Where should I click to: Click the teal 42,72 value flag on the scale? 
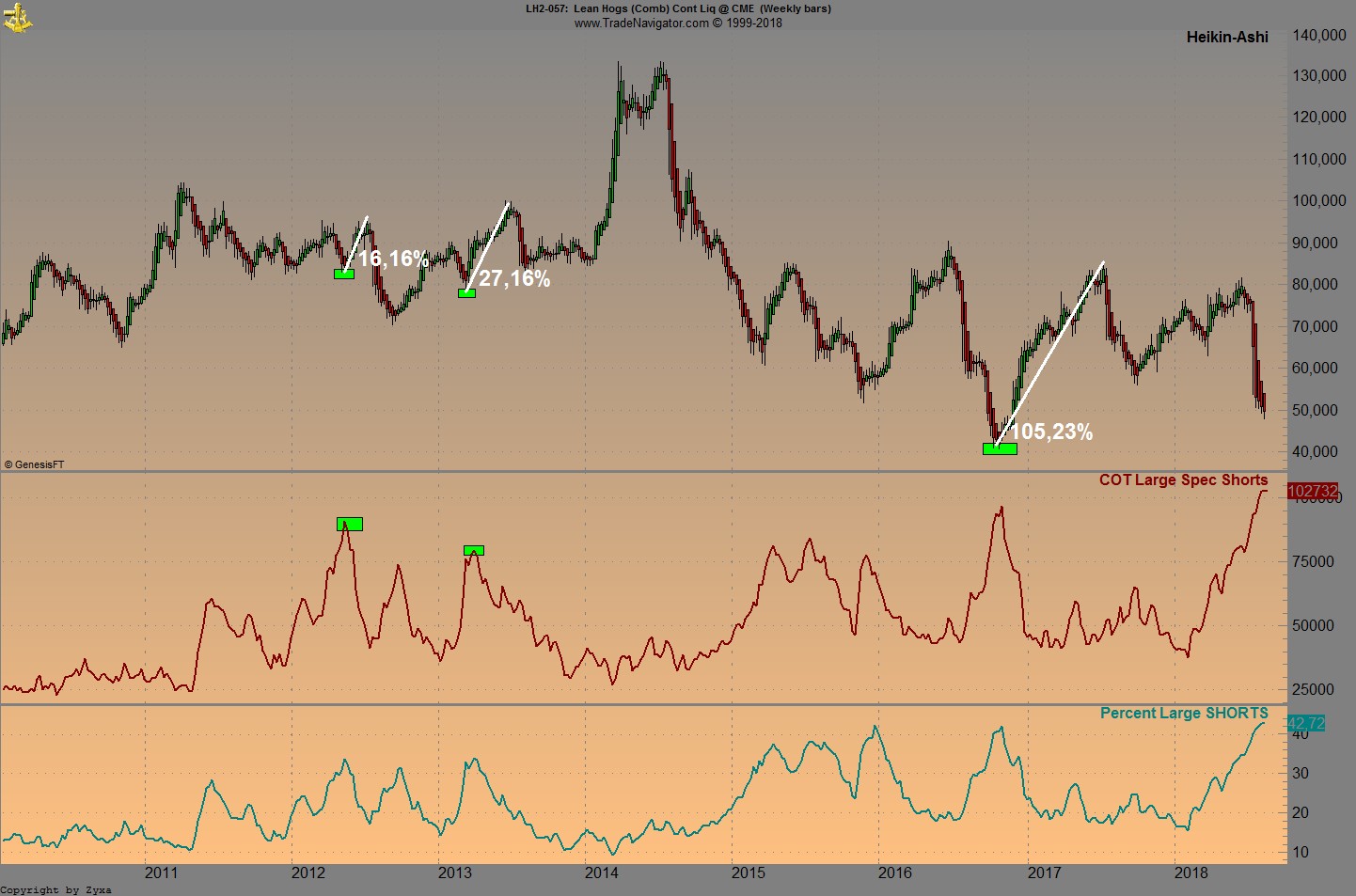pos(1307,723)
